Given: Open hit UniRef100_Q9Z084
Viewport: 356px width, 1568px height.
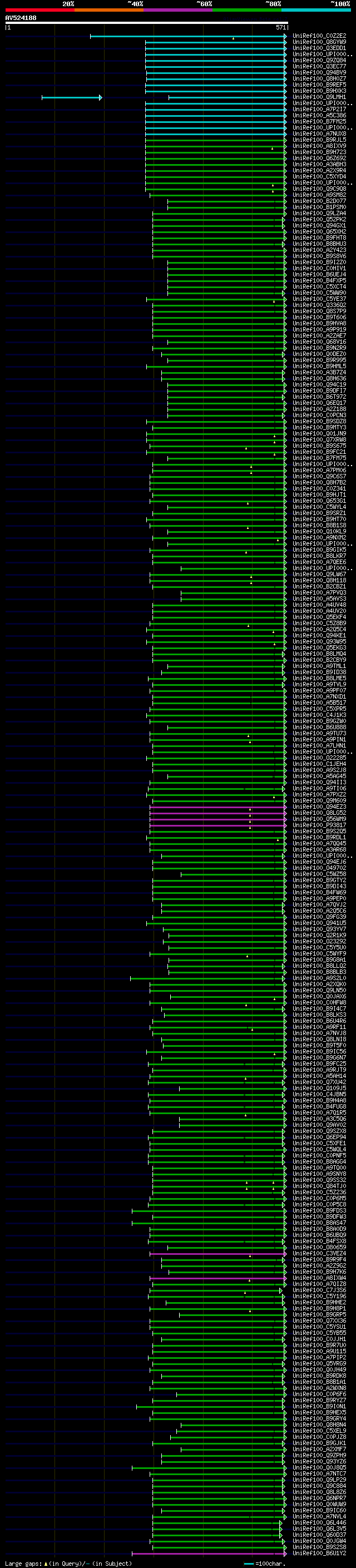Looking at the screenshot, I should click(x=319, y=60).
